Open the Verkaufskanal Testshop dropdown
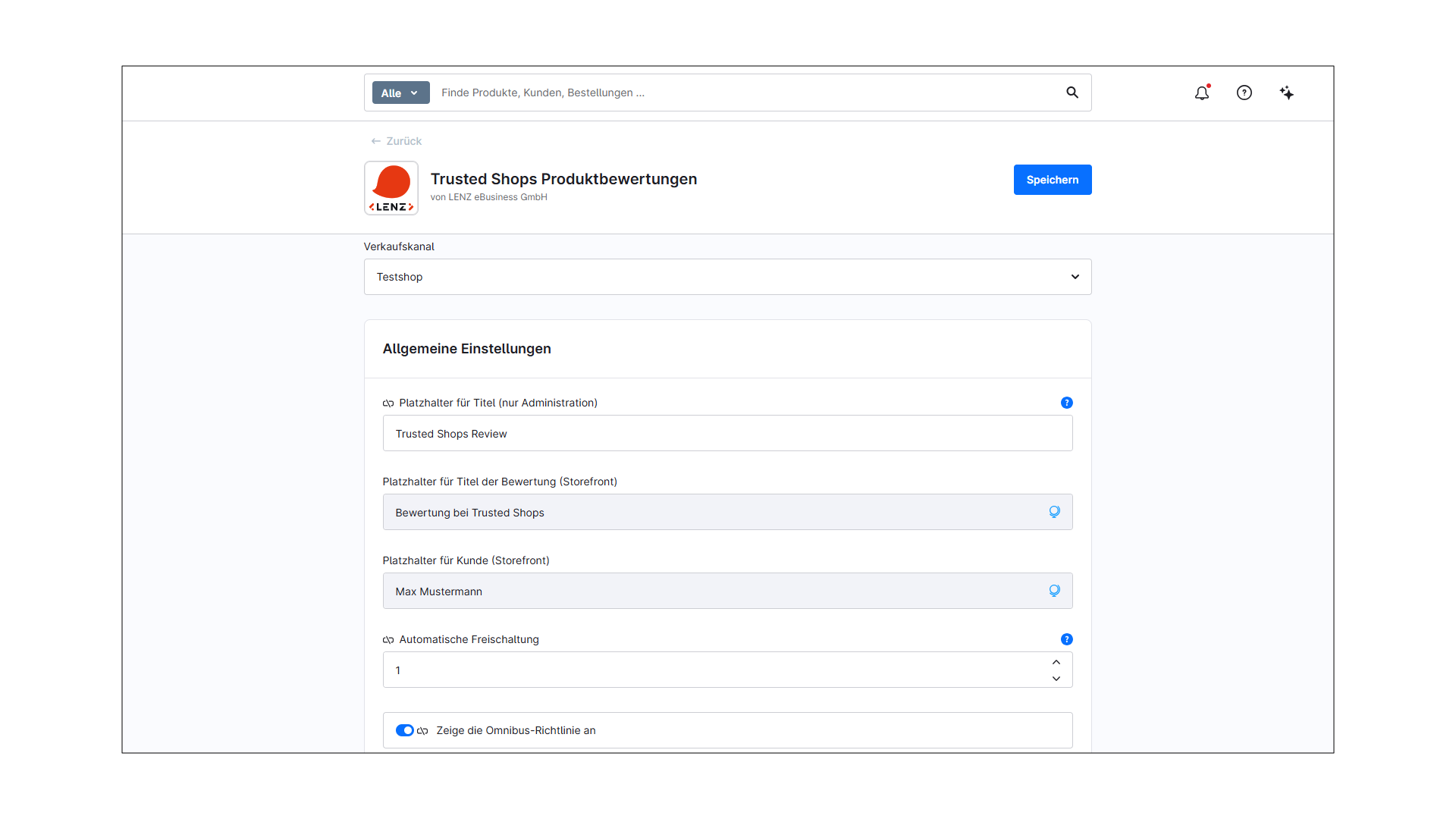The height and width of the screenshot is (819, 1456). (728, 277)
